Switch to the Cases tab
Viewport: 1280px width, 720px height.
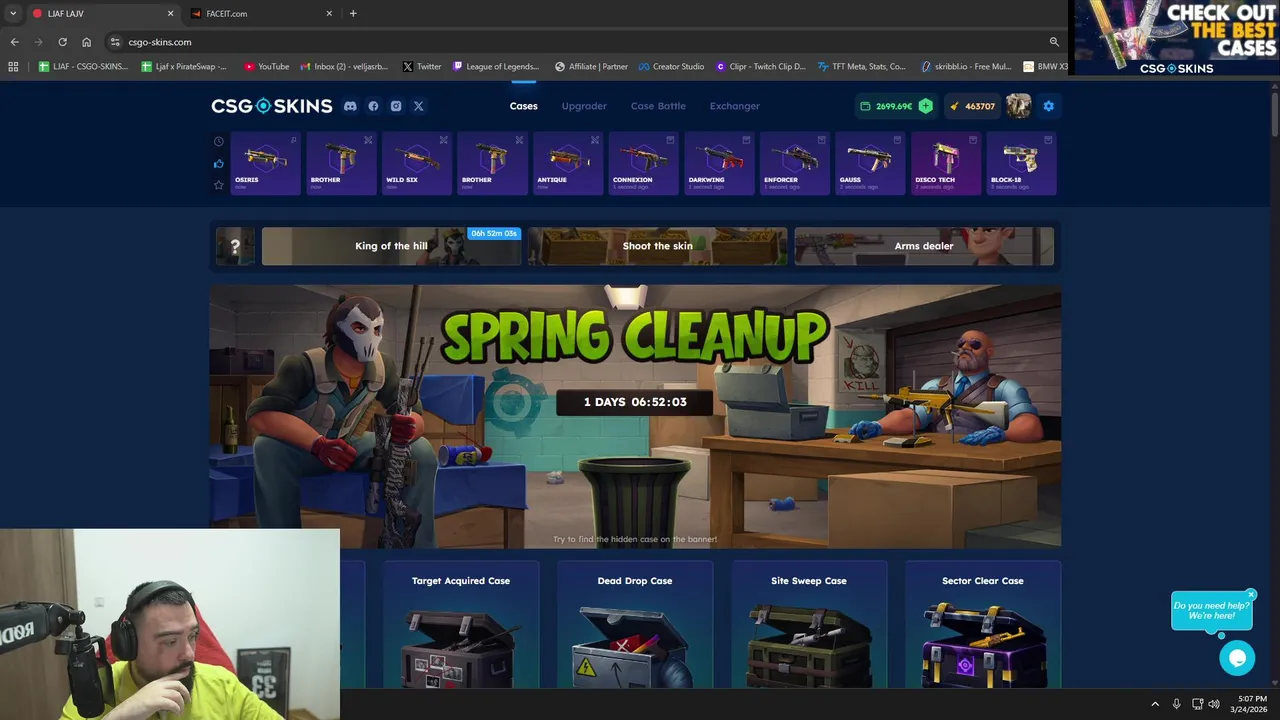pos(523,106)
